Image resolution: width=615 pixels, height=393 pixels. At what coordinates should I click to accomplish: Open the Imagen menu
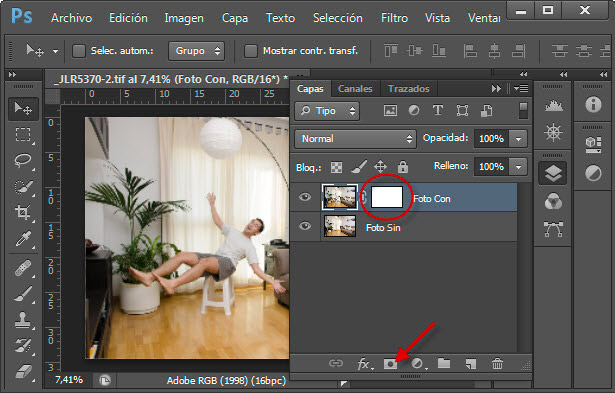(x=184, y=18)
